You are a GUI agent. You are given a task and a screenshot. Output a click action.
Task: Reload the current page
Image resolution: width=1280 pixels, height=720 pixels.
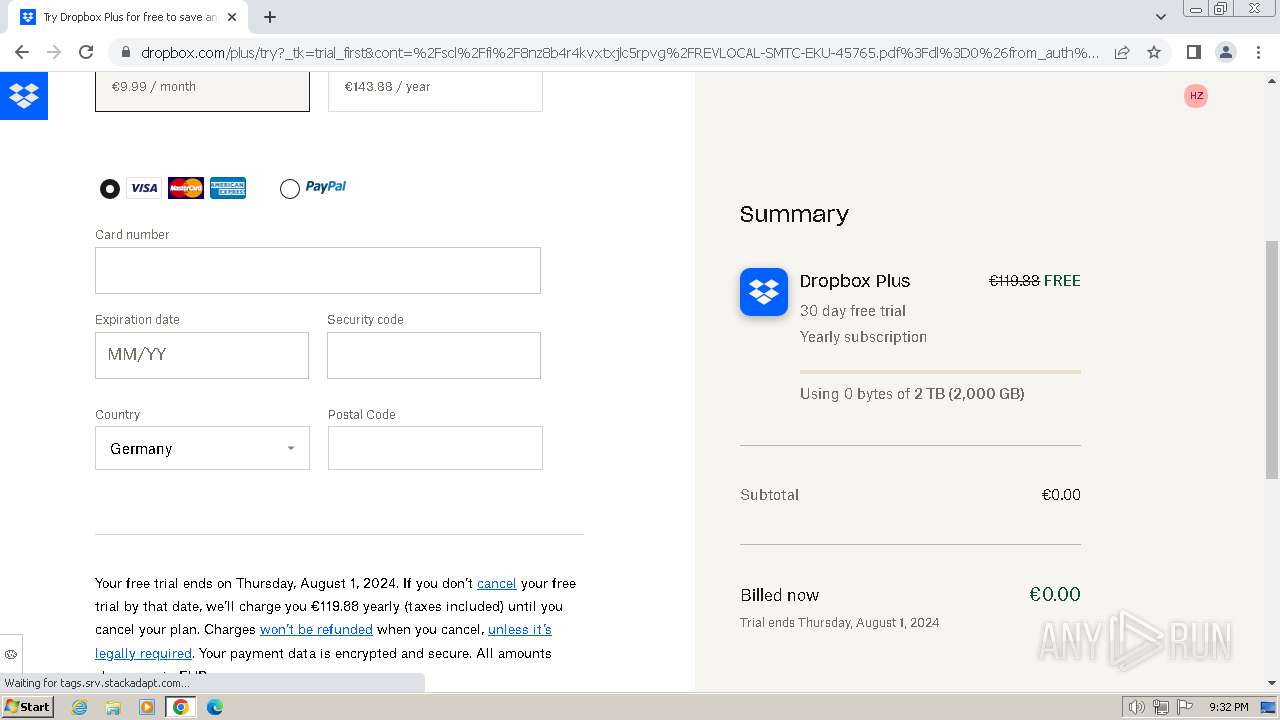(86, 52)
